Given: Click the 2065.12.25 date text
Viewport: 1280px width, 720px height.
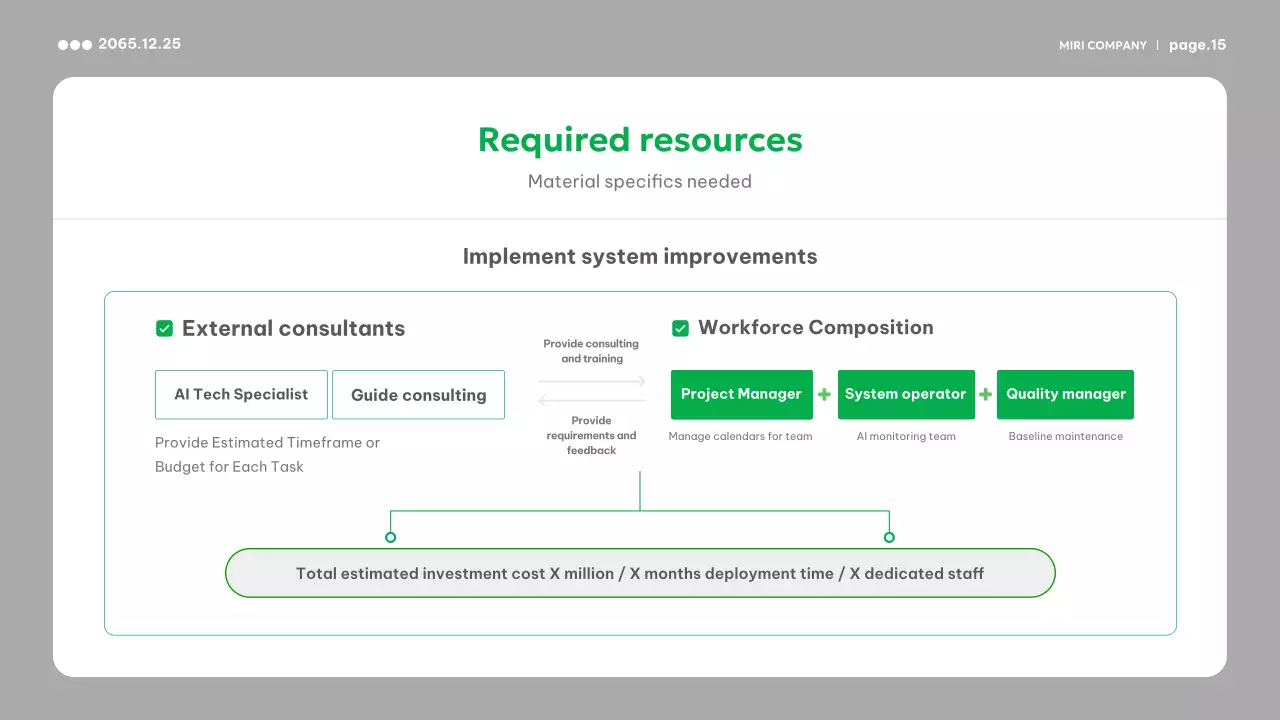Looking at the screenshot, I should pyautogui.click(x=139, y=44).
